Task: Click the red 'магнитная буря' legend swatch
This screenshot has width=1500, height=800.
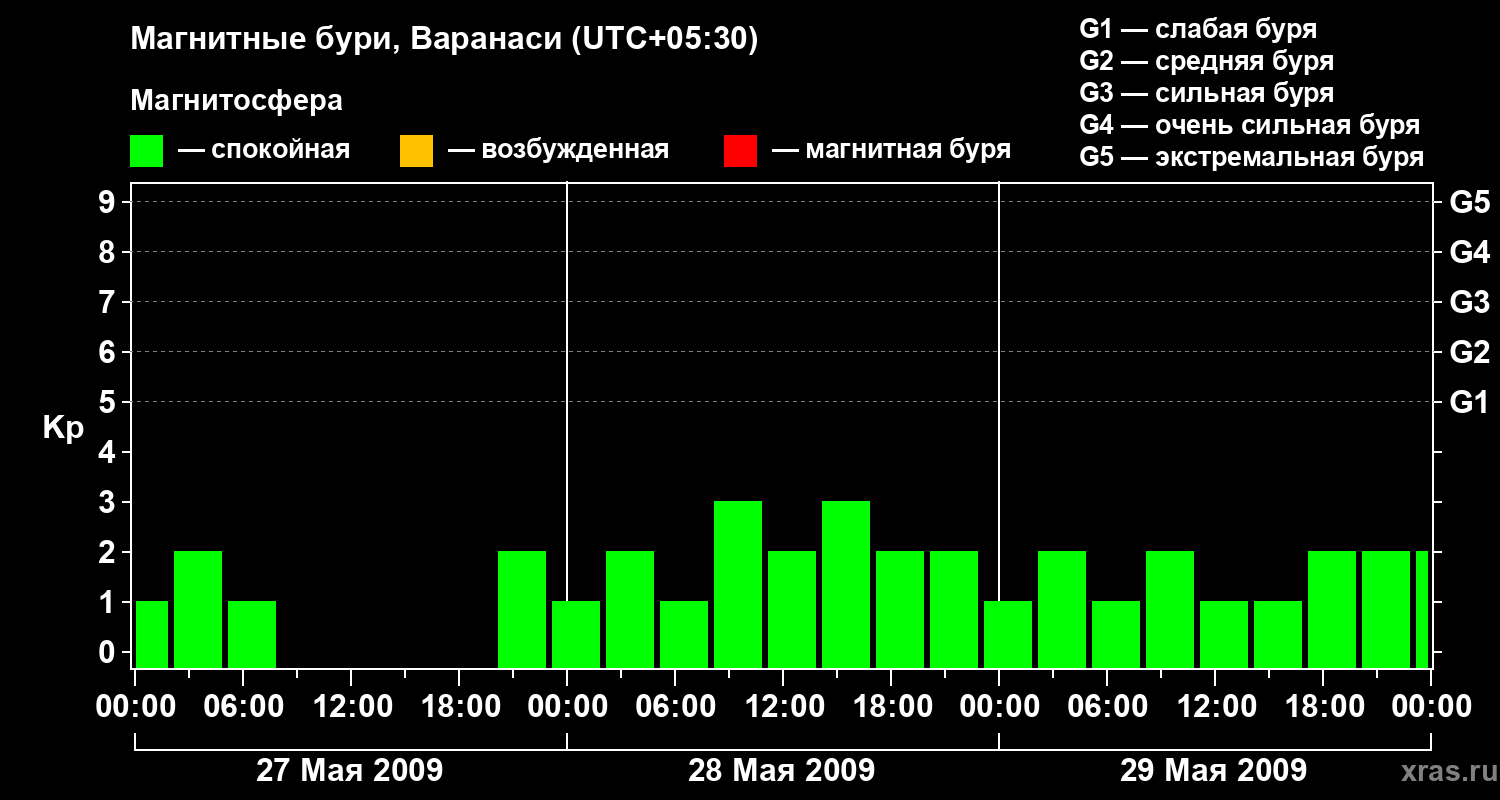Action: tap(740, 151)
